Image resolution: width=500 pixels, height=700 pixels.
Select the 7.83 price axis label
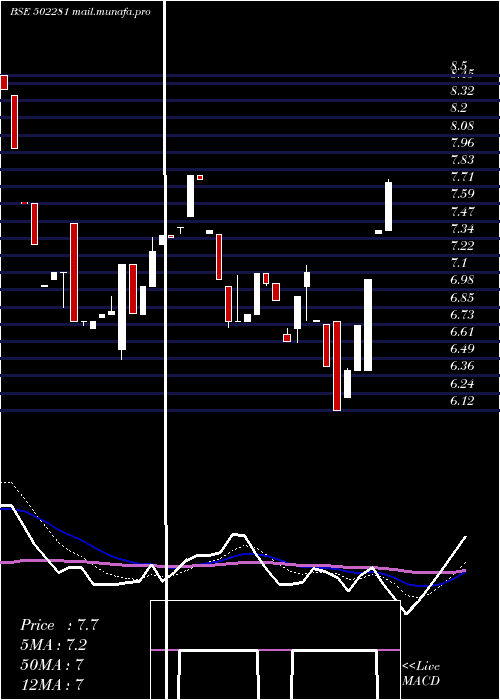click(x=462, y=160)
